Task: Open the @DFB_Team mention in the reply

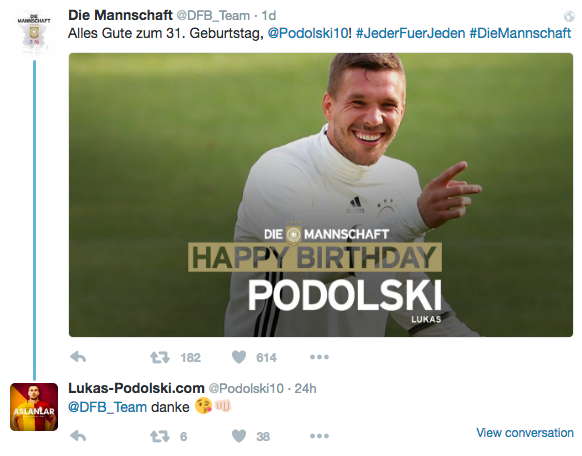Action: 107,407
